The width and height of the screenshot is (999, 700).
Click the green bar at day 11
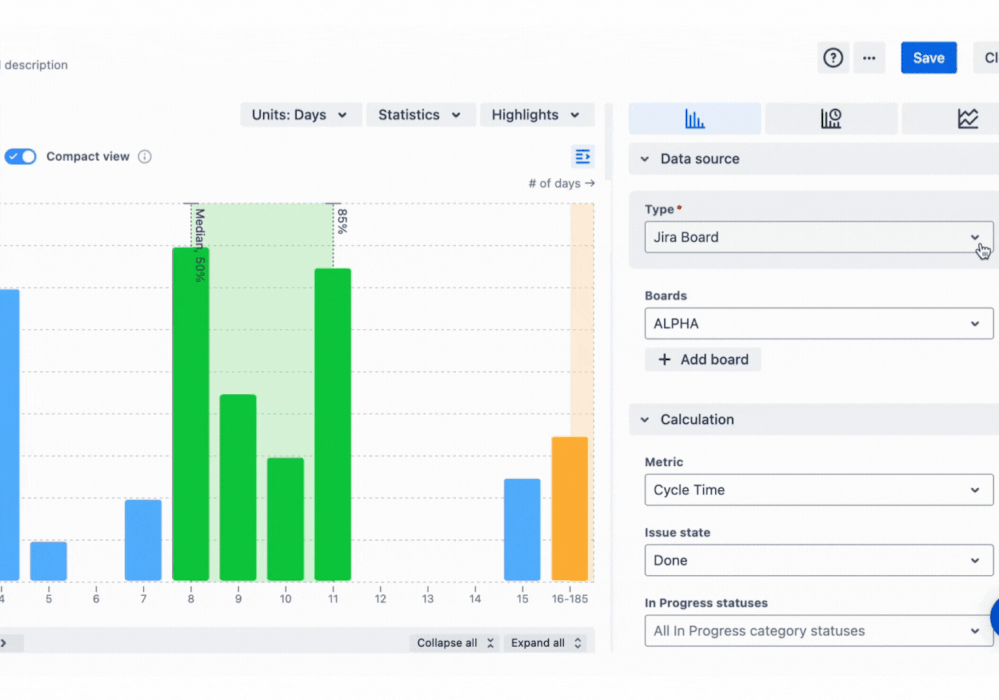tap(333, 424)
